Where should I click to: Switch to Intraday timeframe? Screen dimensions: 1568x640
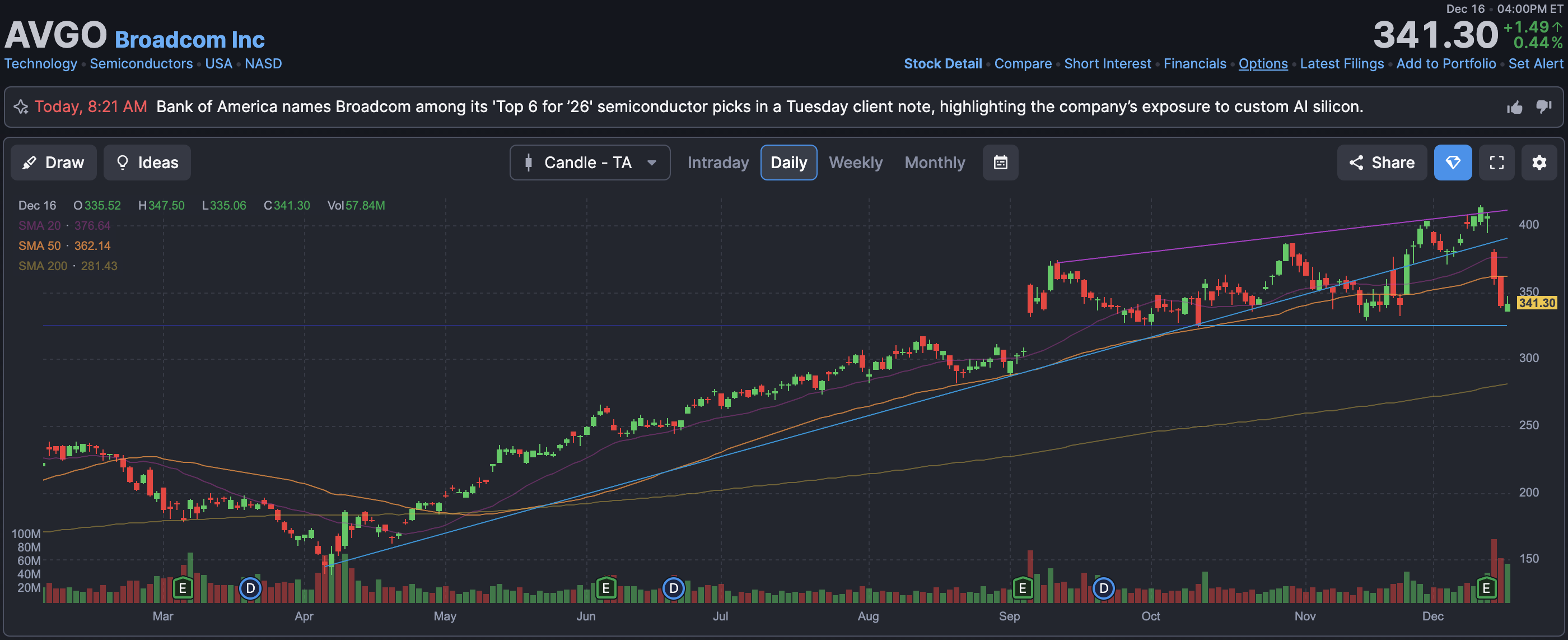click(x=718, y=163)
